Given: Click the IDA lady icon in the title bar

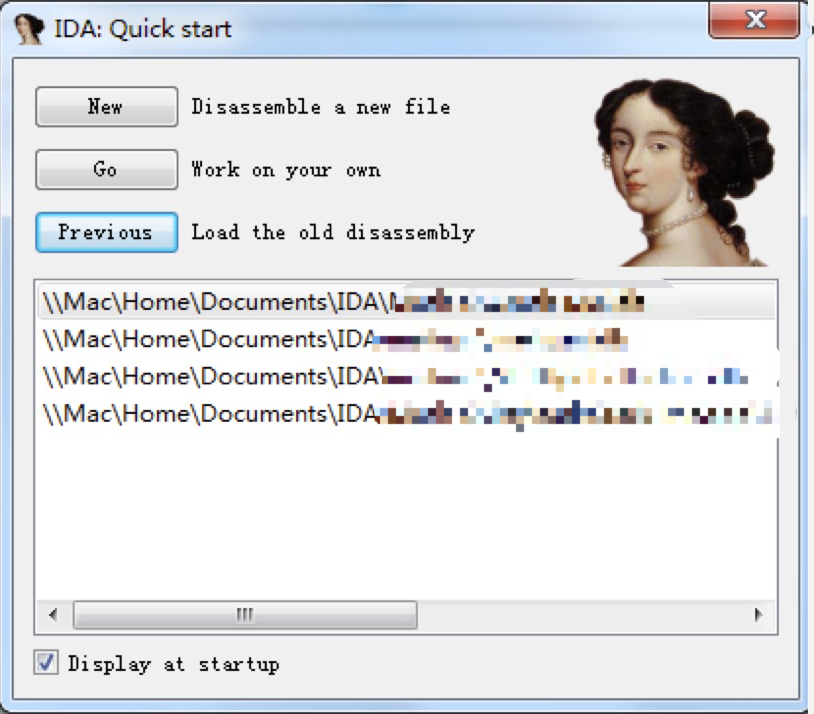Looking at the screenshot, I should coord(29,29).
